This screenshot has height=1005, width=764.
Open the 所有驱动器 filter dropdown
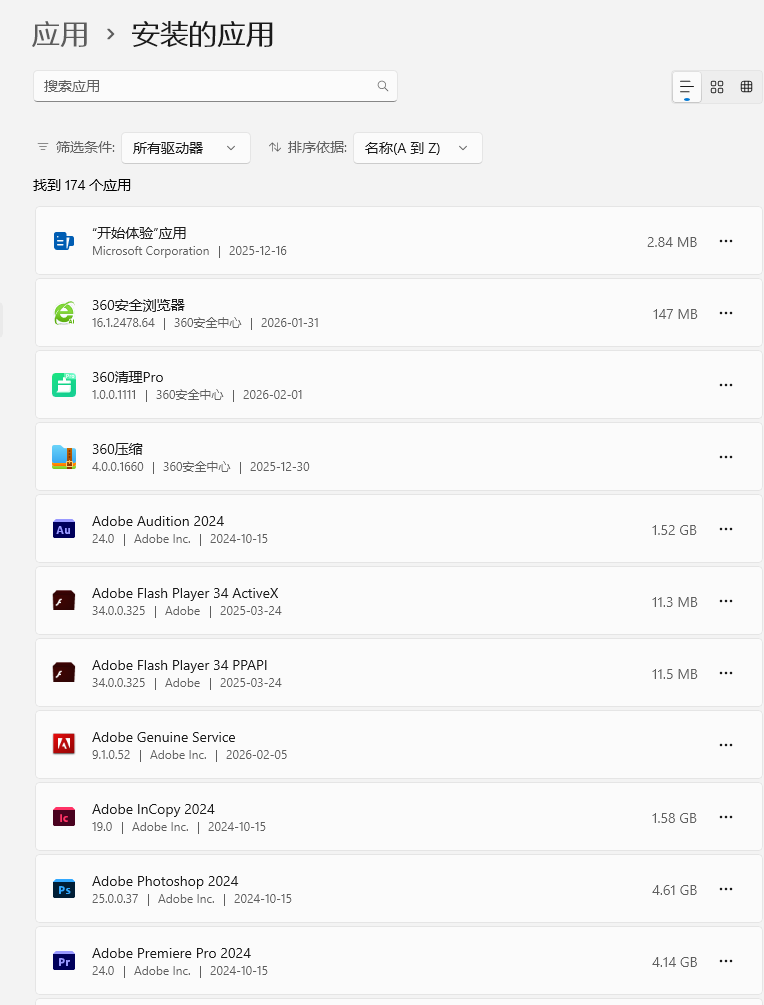tap(186, 148)
